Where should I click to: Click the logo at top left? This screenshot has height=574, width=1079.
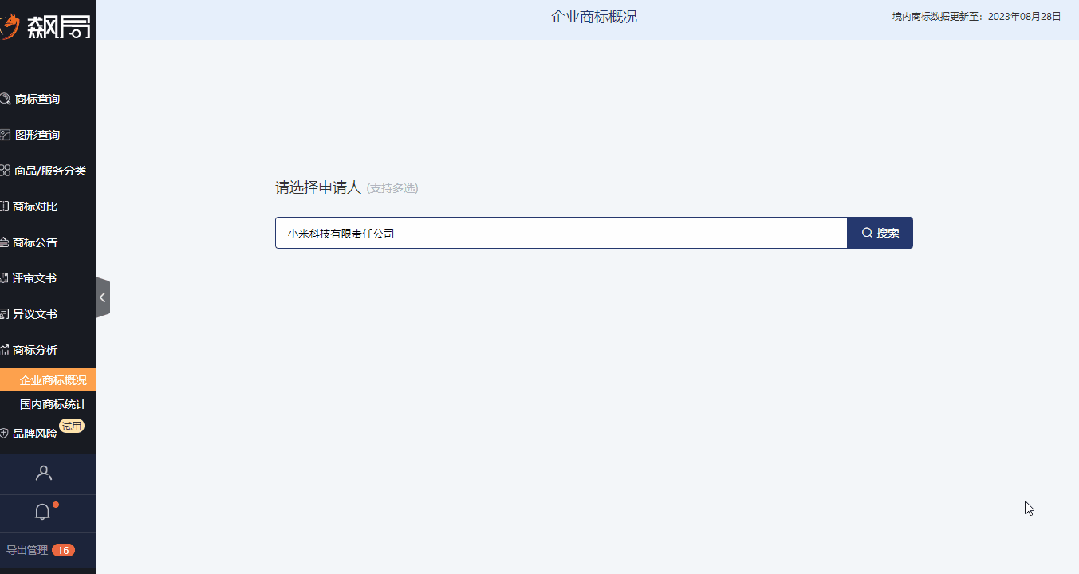45,27
